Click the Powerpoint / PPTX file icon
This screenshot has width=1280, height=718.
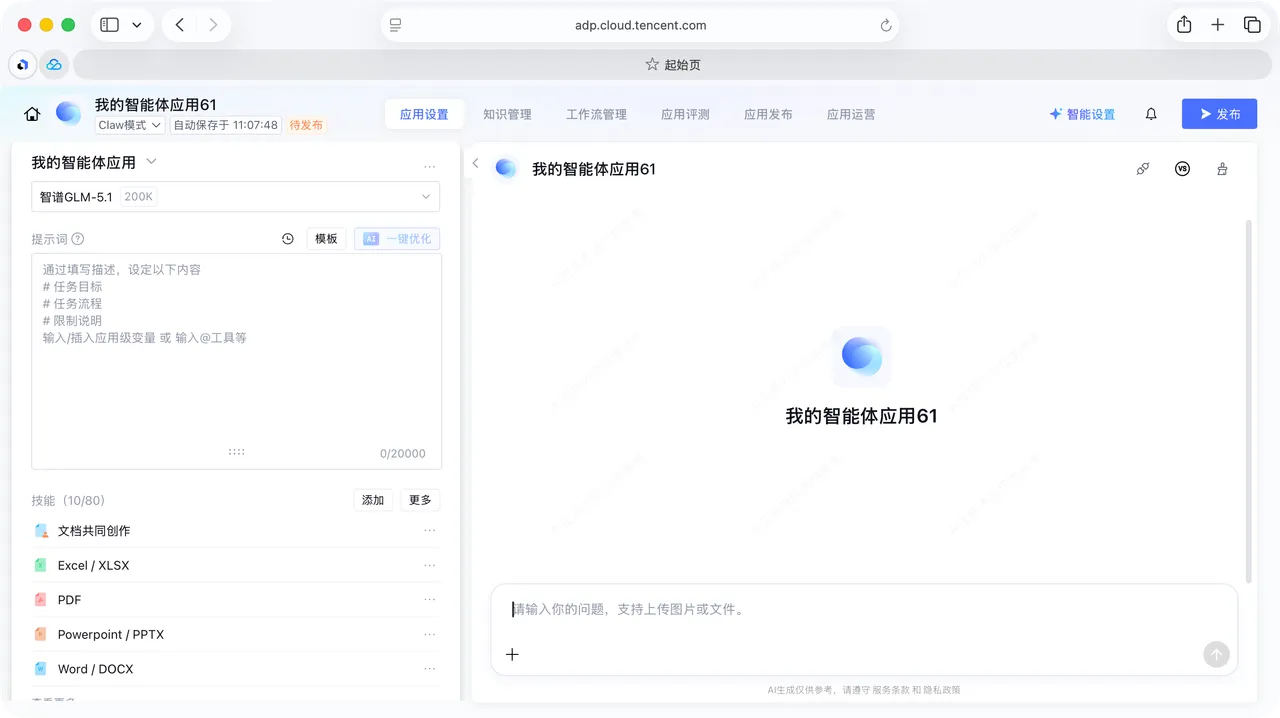point(41,634)
